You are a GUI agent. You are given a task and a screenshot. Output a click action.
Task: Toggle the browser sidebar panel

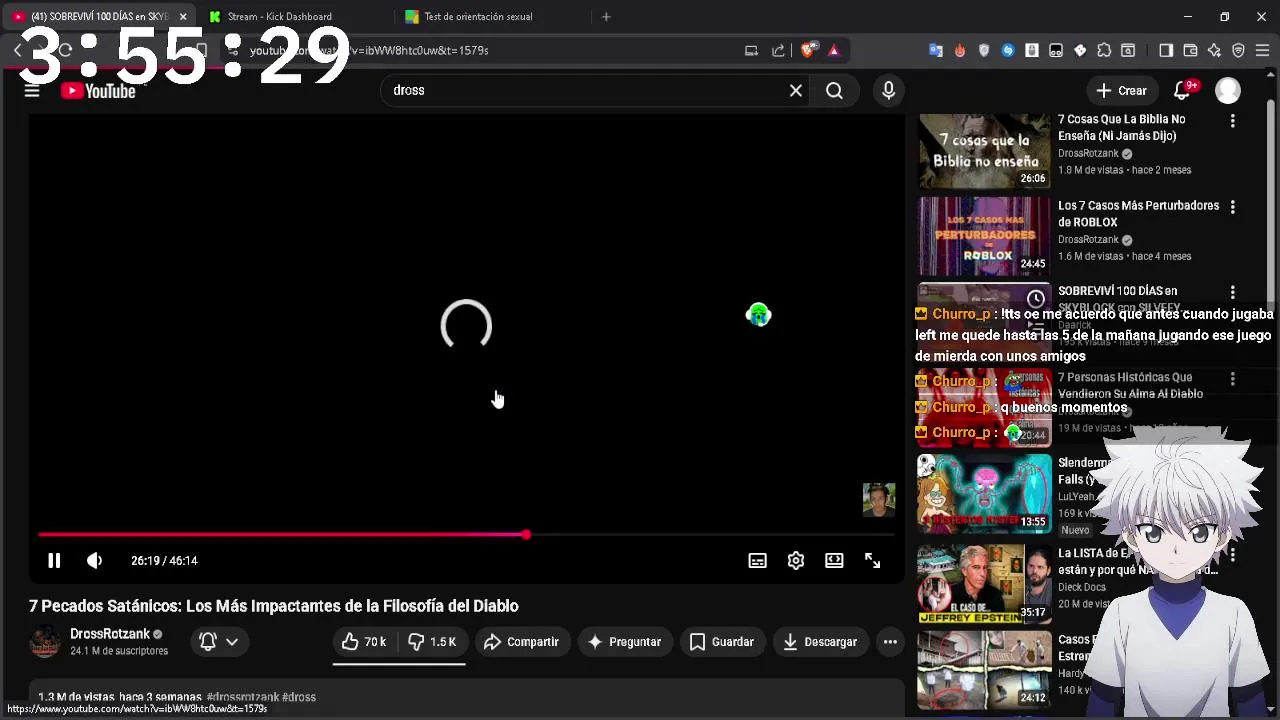1166,50
